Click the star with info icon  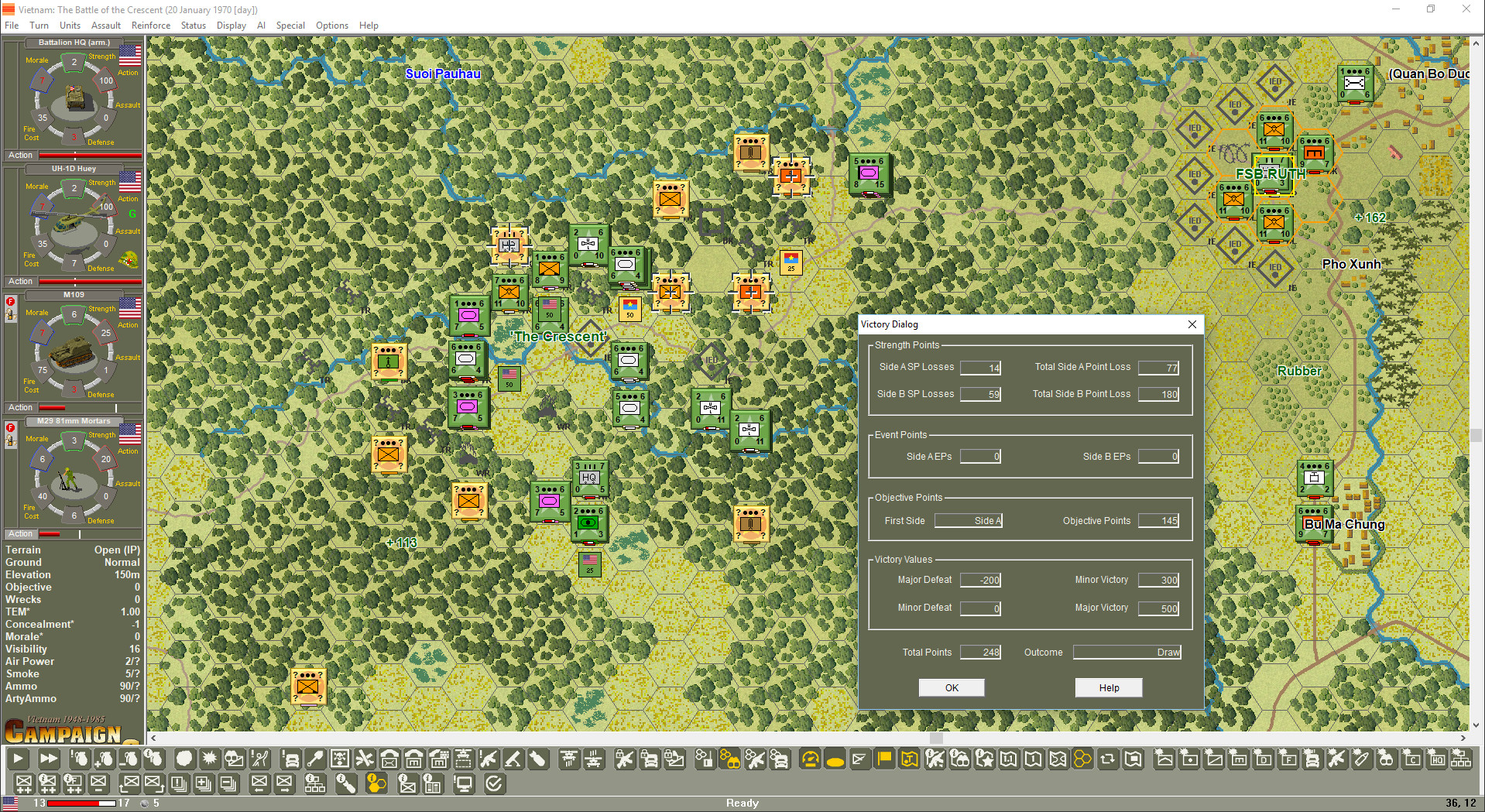[x=983, y=759]
